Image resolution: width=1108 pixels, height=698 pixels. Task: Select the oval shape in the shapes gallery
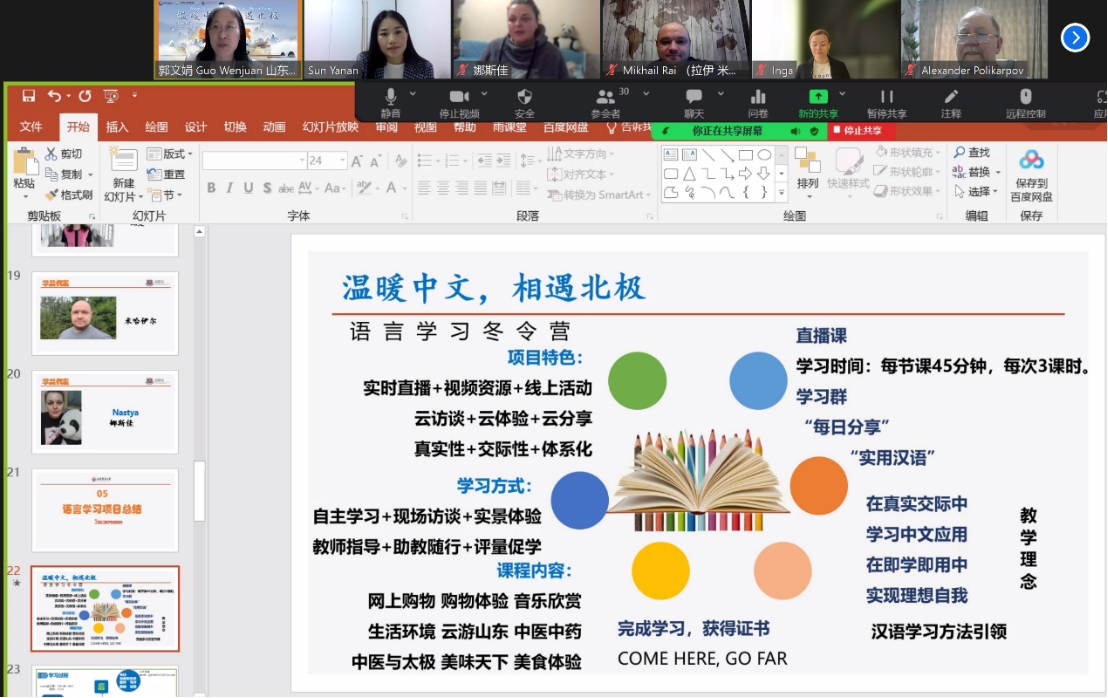(764, 155)
